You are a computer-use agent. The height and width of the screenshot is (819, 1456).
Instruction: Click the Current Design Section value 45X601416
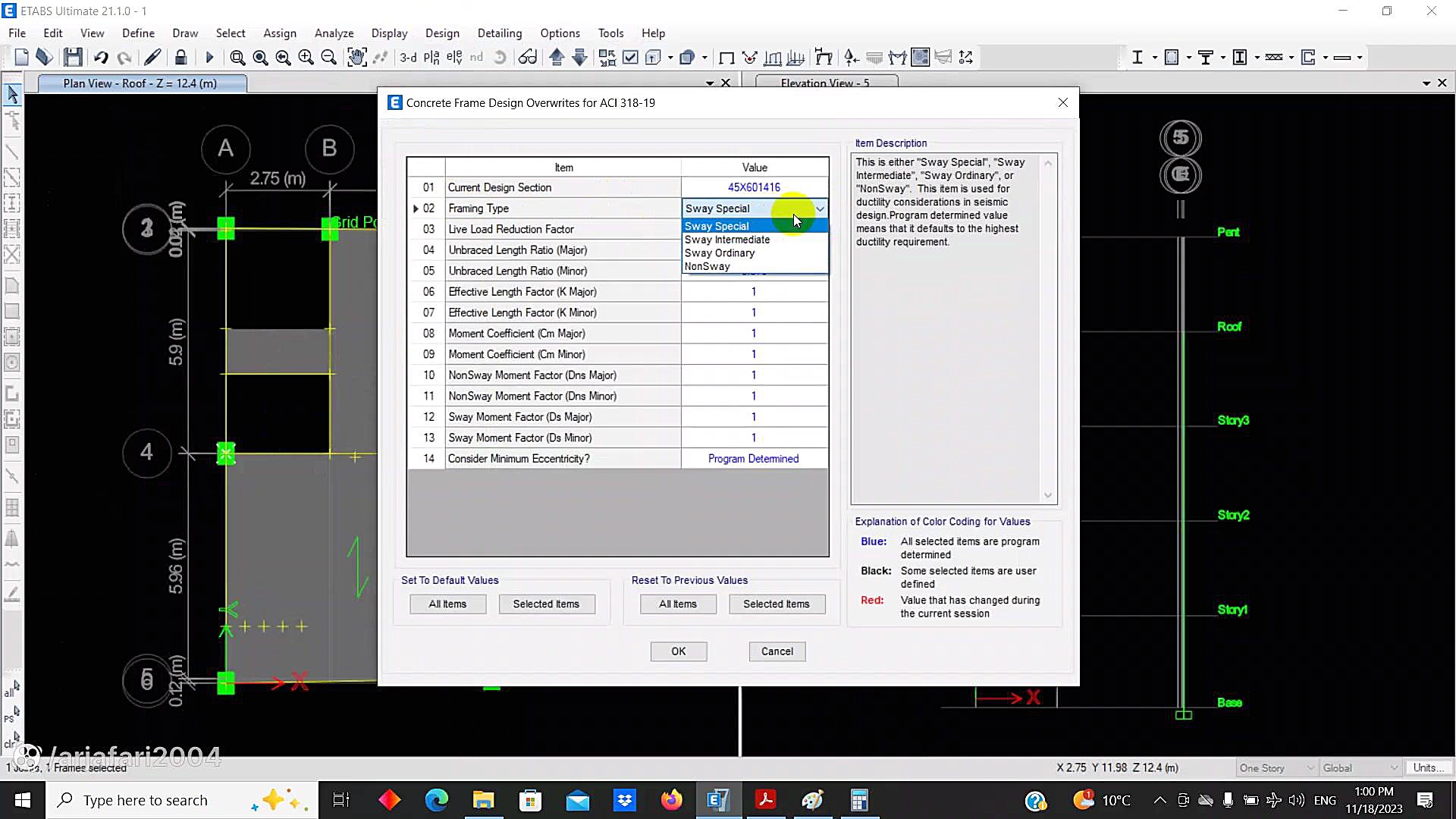tap(754, 187)
